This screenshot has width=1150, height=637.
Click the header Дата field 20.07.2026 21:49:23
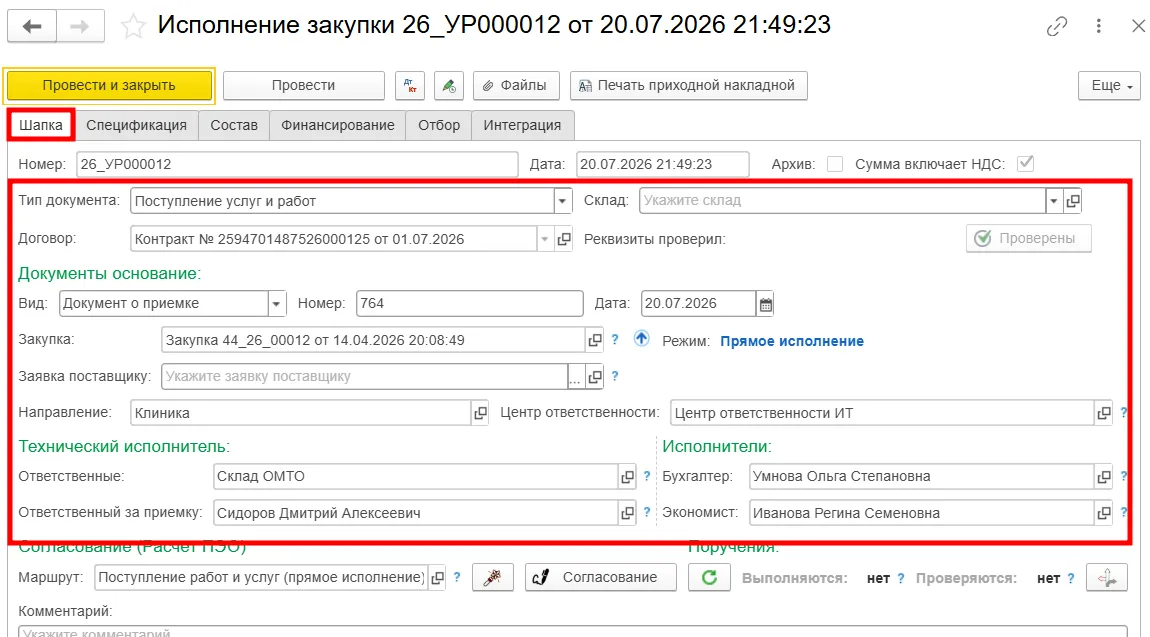[x=662, y=164]
